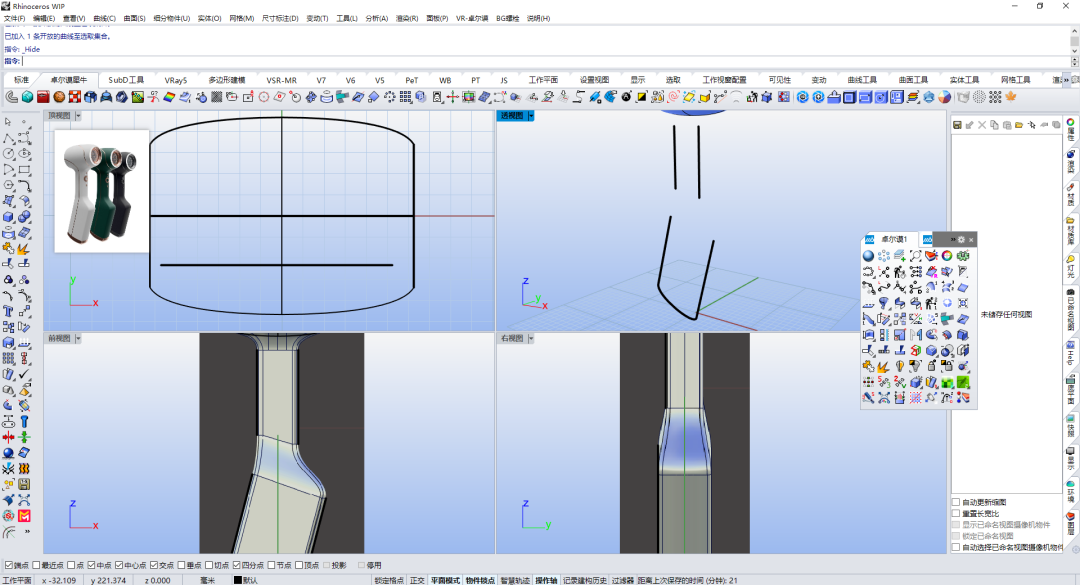Select the red-white checkered tool icon
This screenshot has height=585, width=1080.
[74, 97]
